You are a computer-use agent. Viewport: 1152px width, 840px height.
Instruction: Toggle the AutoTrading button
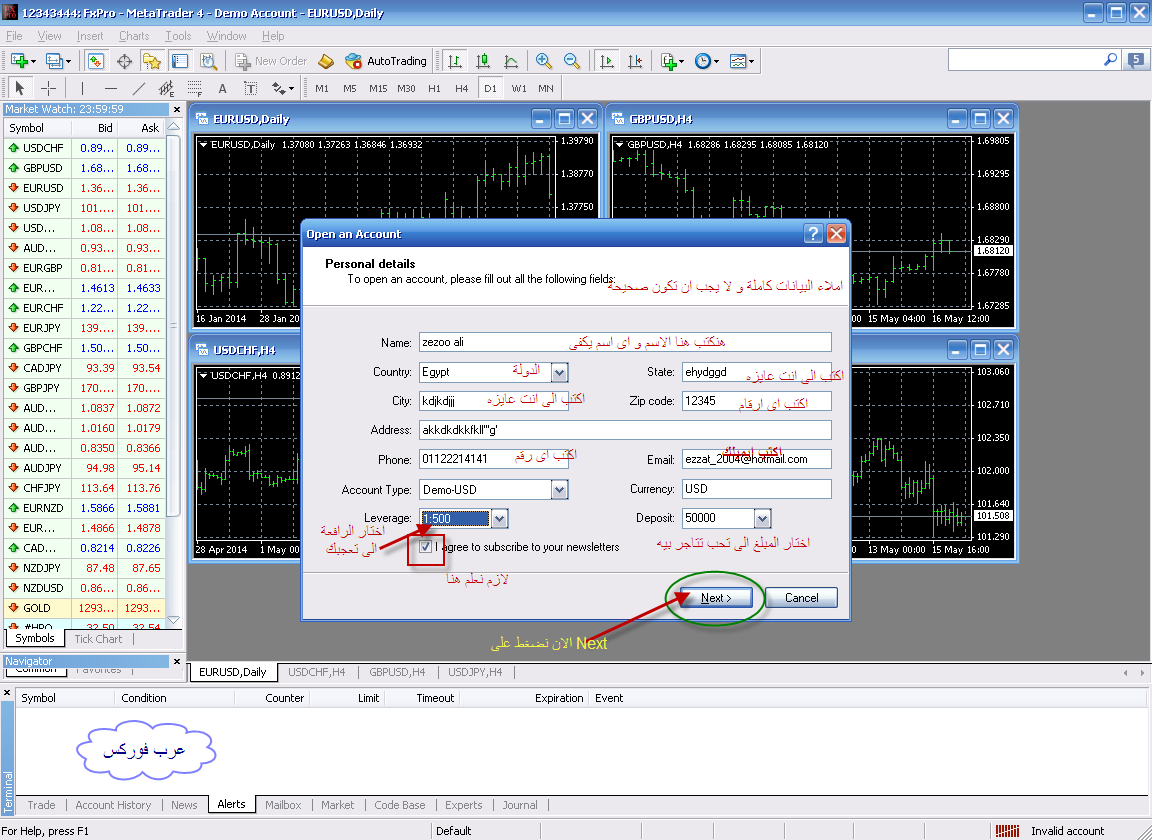coord(386,61)
